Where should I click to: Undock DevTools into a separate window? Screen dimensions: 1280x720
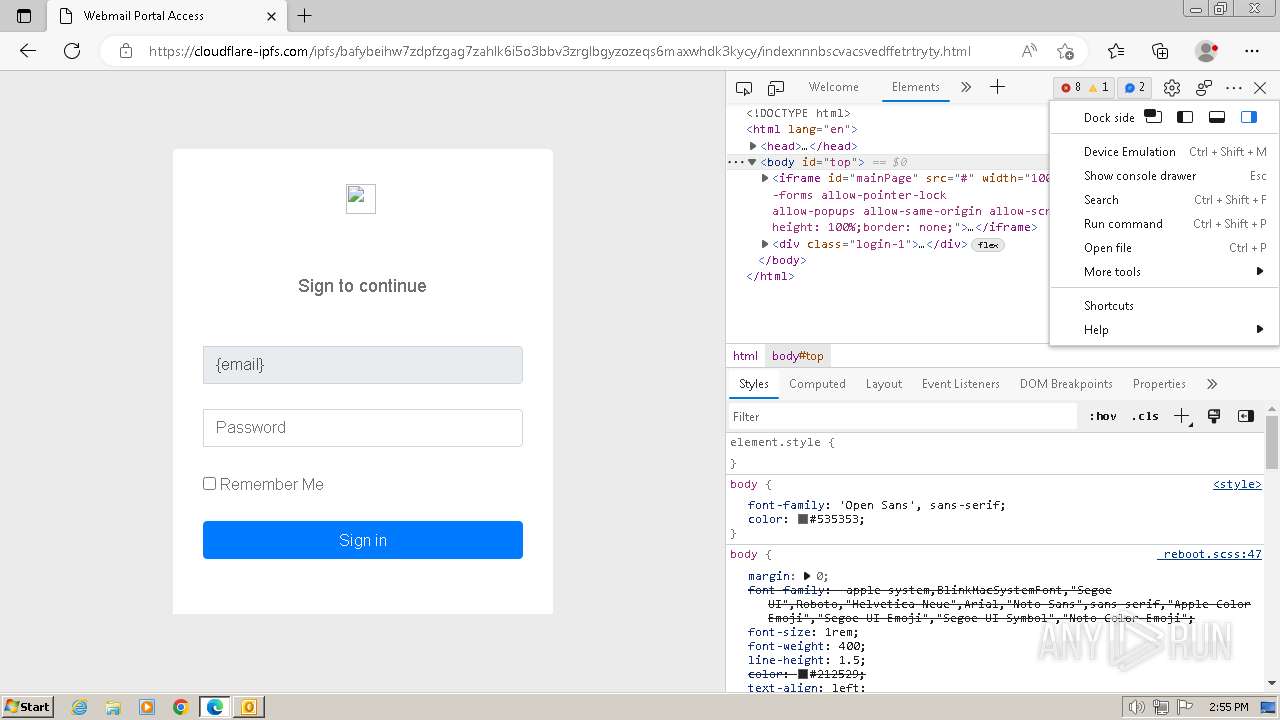1153,117
